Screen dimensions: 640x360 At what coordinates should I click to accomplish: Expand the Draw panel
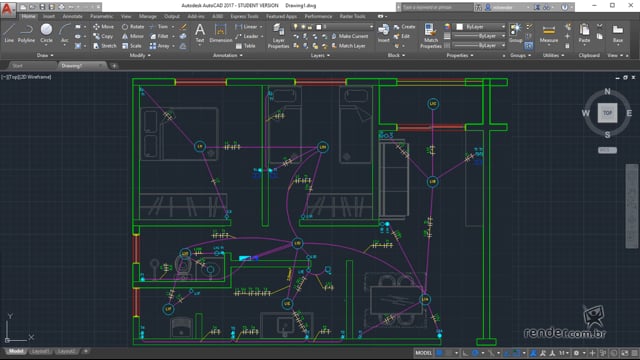tap(45, 55)
